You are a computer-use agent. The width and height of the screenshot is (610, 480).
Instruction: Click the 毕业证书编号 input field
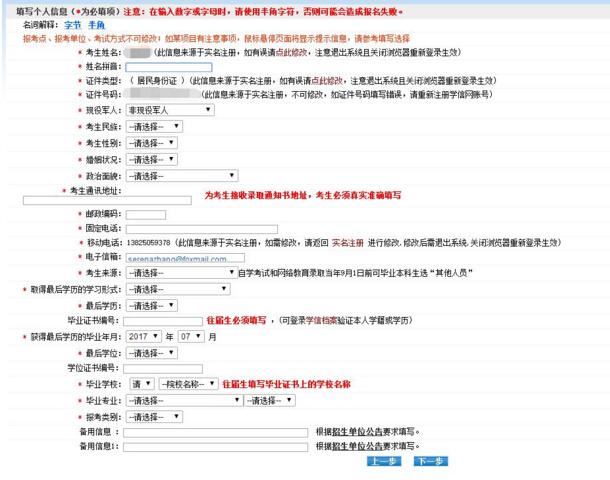tap(162, 320)
